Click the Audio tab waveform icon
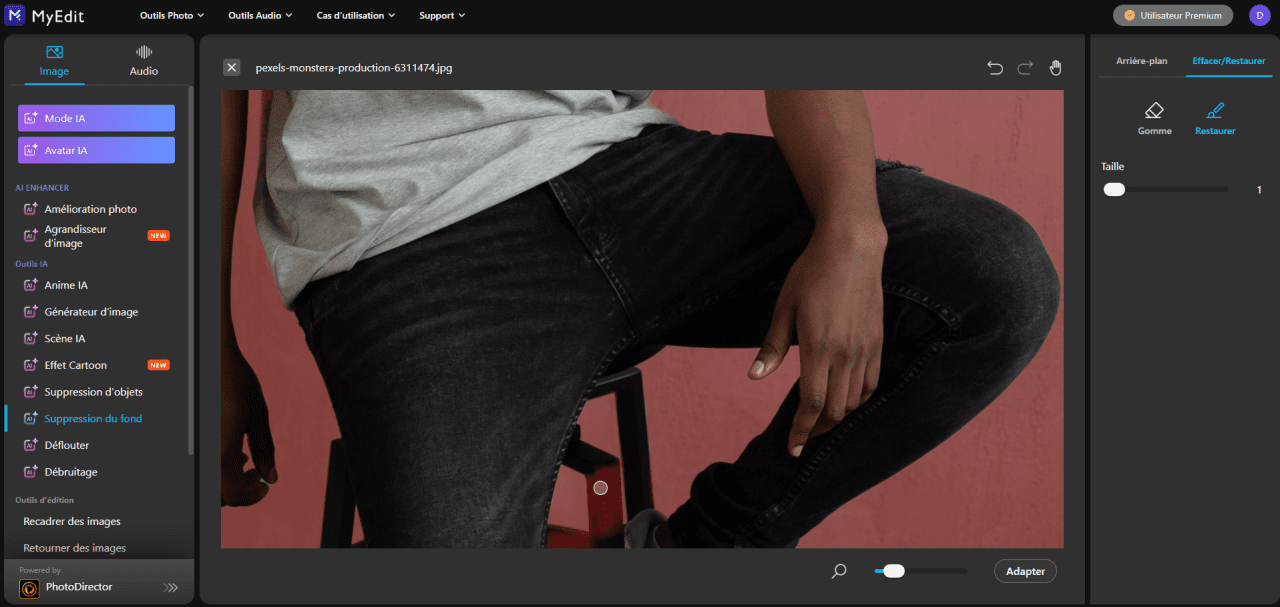The height and width of the screenshot is (607, 1280). 144,52
